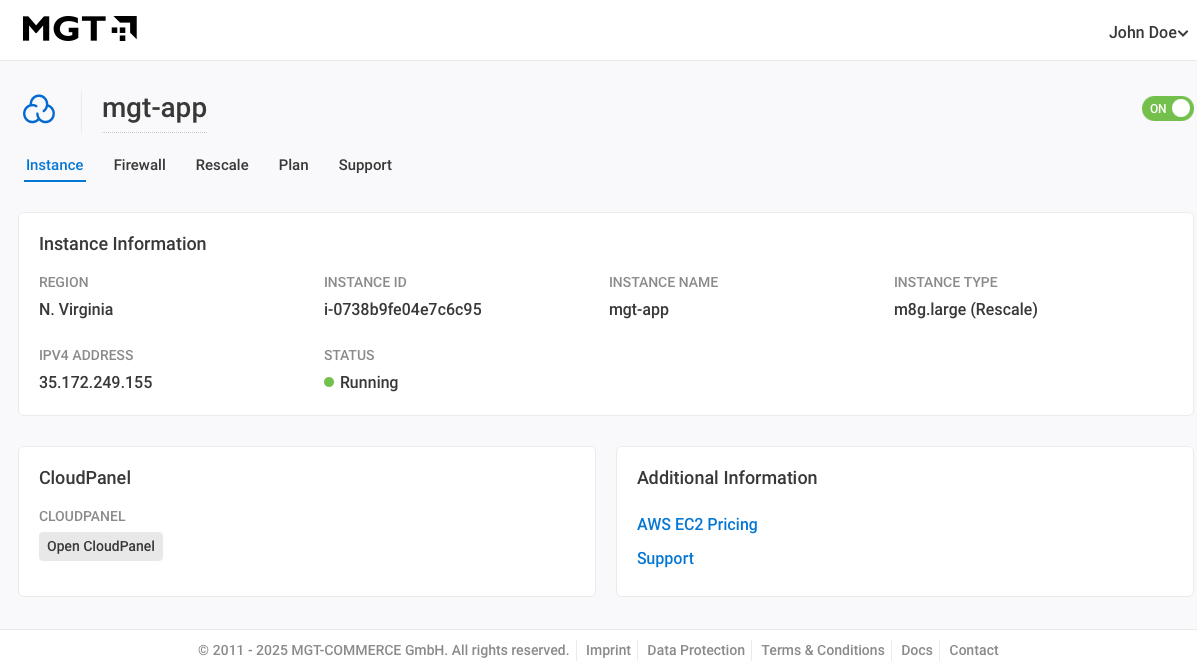This screenshot has height=670, width=1197.
Task: Open the Support tab
Action: point(365,165)
